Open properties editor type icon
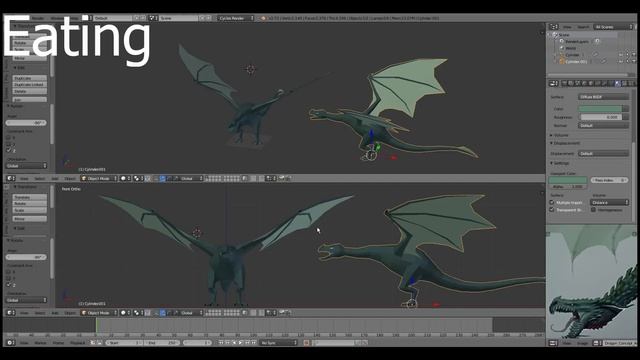 pyautogui.click(x=553, y=83)
